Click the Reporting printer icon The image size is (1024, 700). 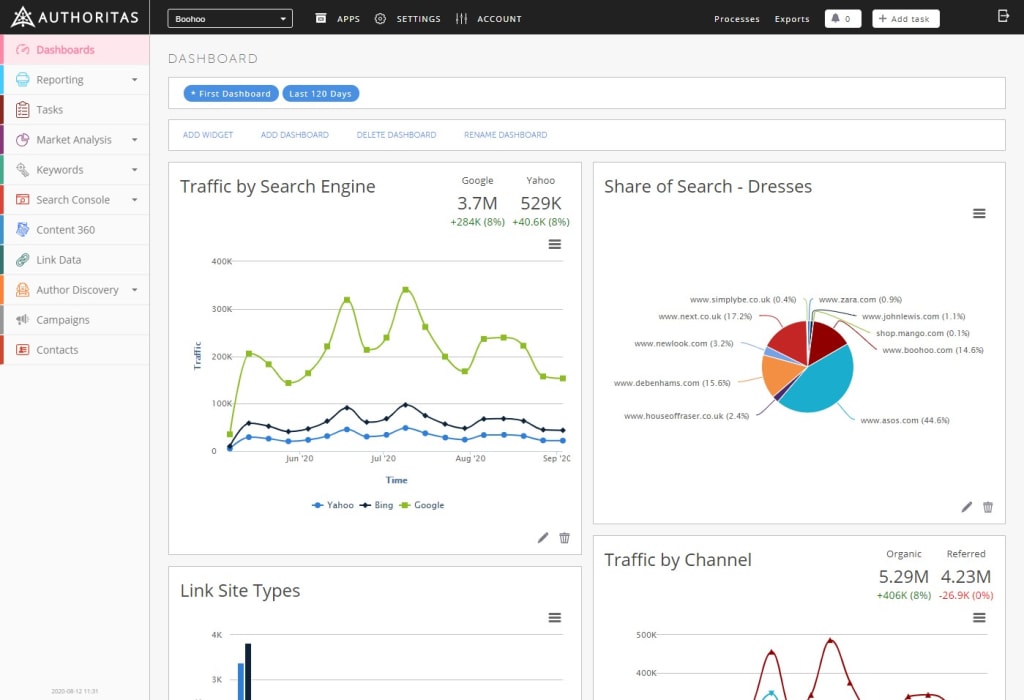[x=23, y=80]
